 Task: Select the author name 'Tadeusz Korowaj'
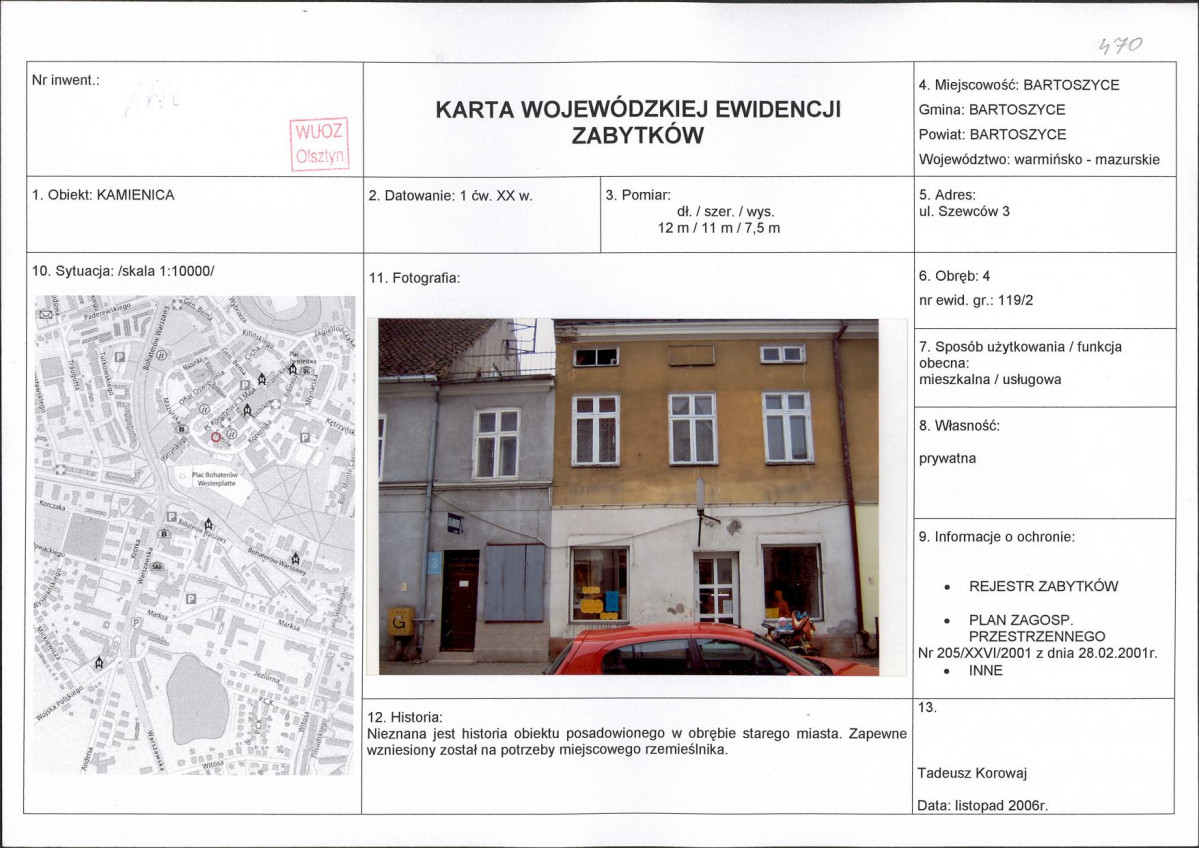pyautogui.click(x=972, y=773)
